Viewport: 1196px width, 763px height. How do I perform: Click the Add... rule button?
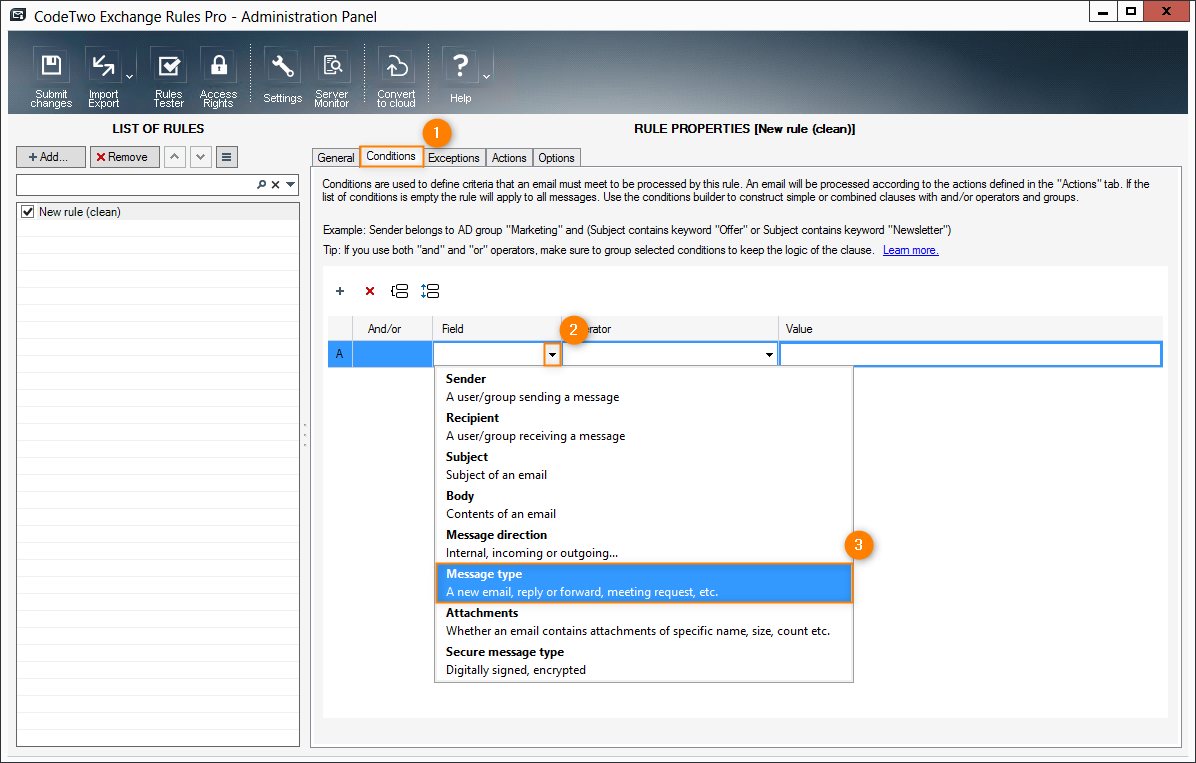coord(50,157)
